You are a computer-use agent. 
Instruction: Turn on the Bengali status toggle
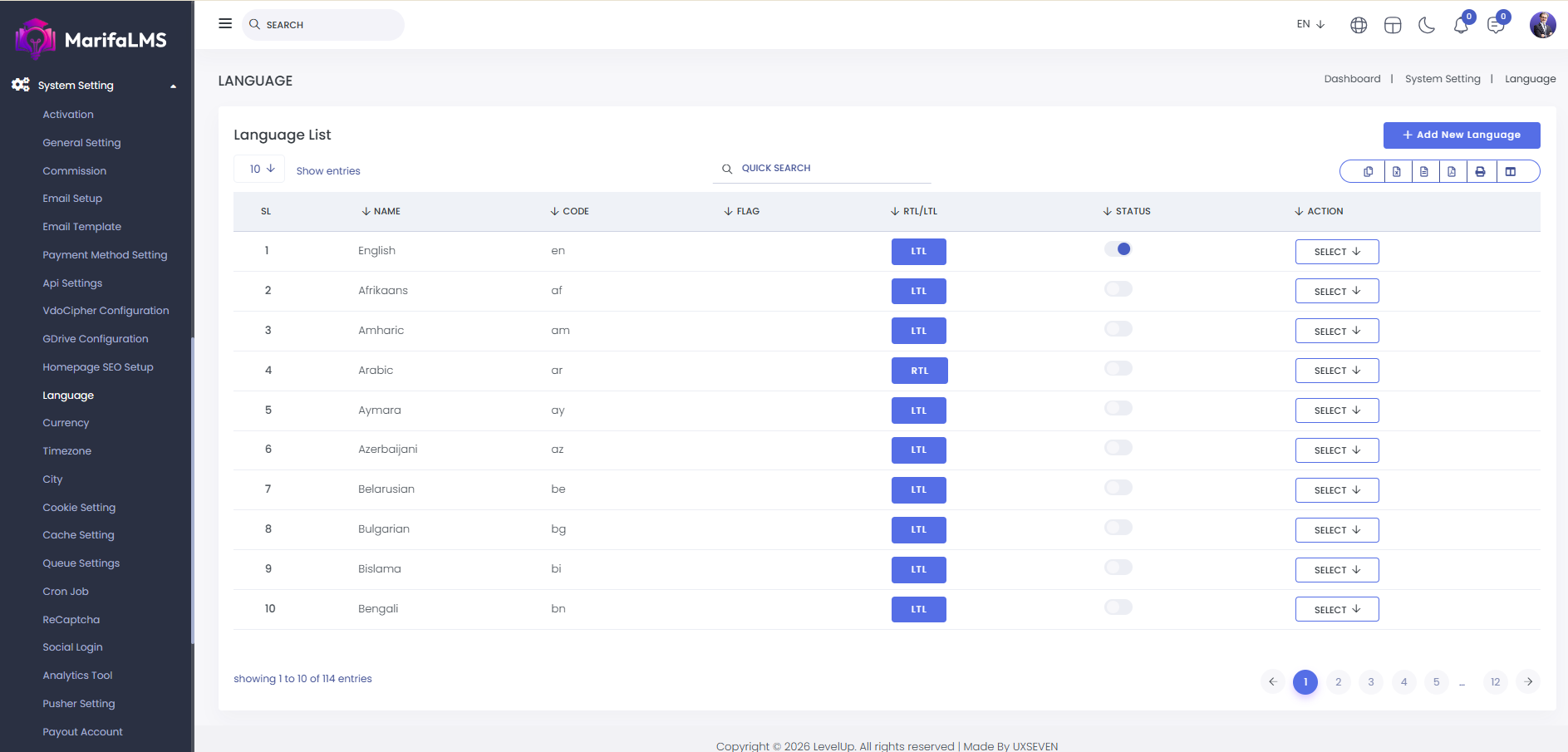click(1118, 607)
